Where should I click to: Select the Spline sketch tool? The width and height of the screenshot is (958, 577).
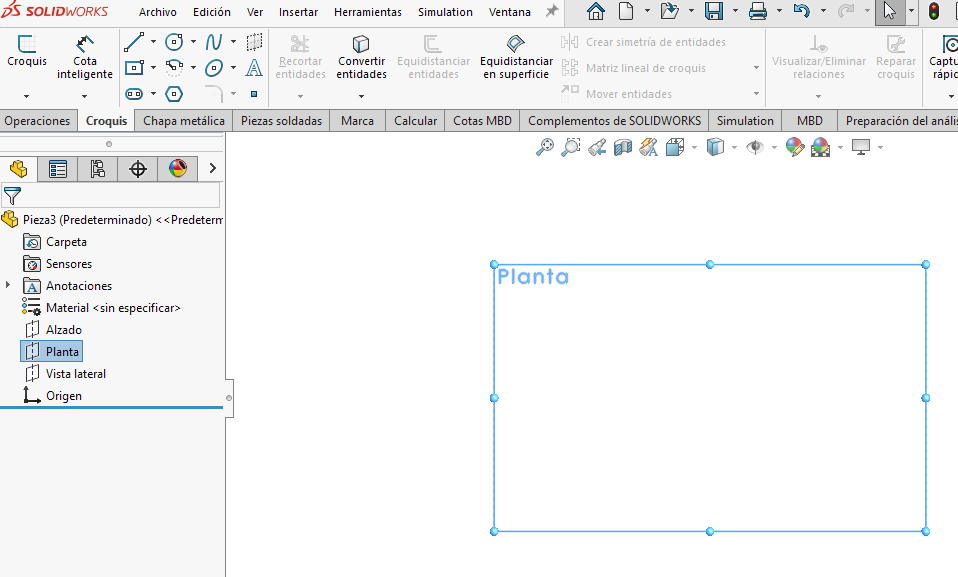(213, 42)
